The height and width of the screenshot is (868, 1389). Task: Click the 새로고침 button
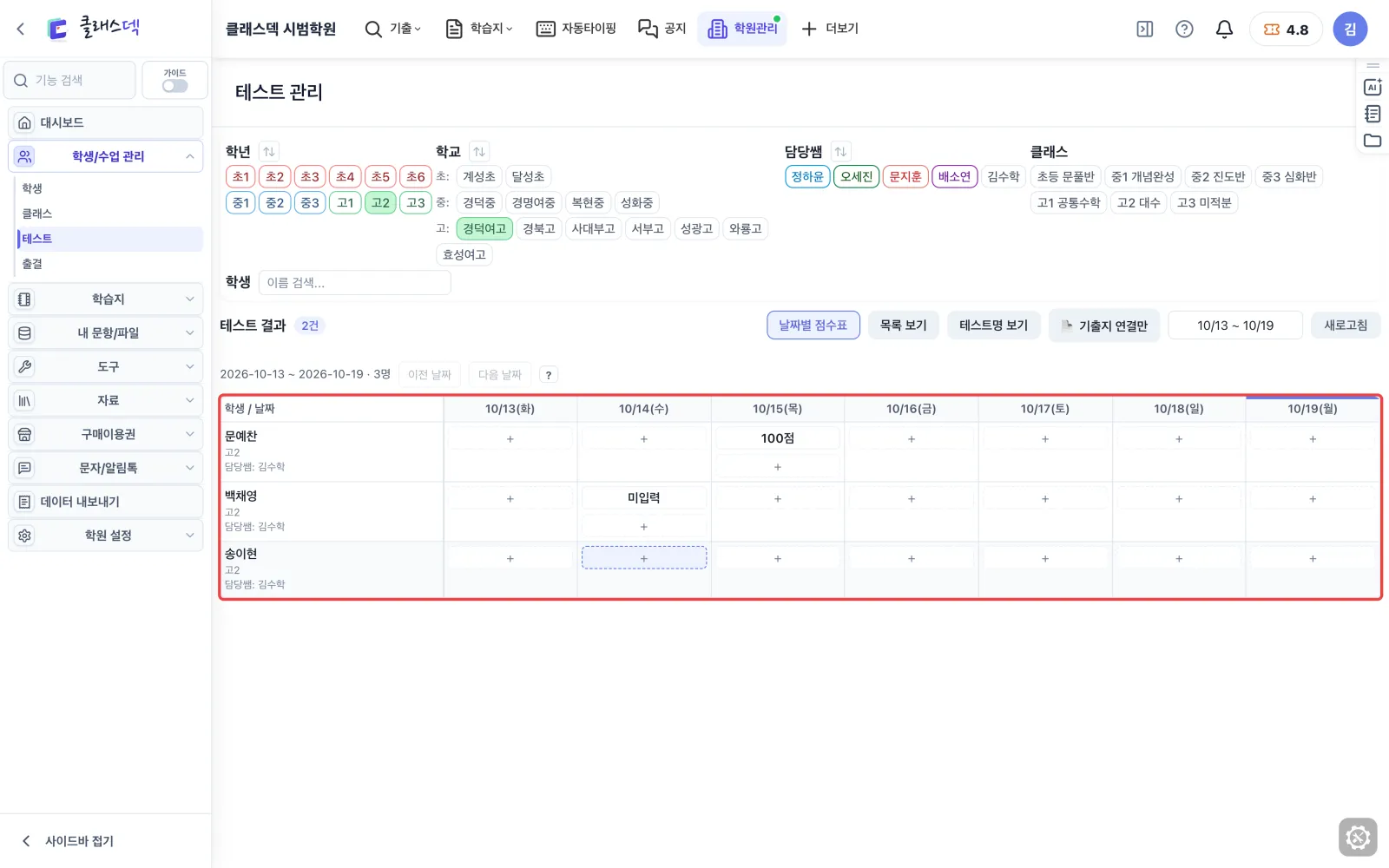1346,325
